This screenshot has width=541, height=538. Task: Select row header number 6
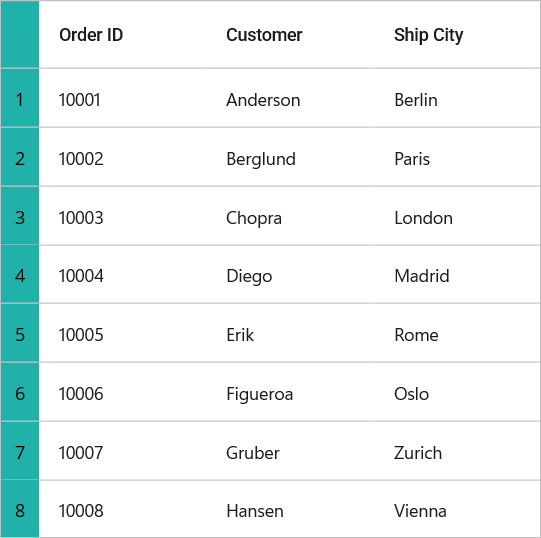point(20,392)
